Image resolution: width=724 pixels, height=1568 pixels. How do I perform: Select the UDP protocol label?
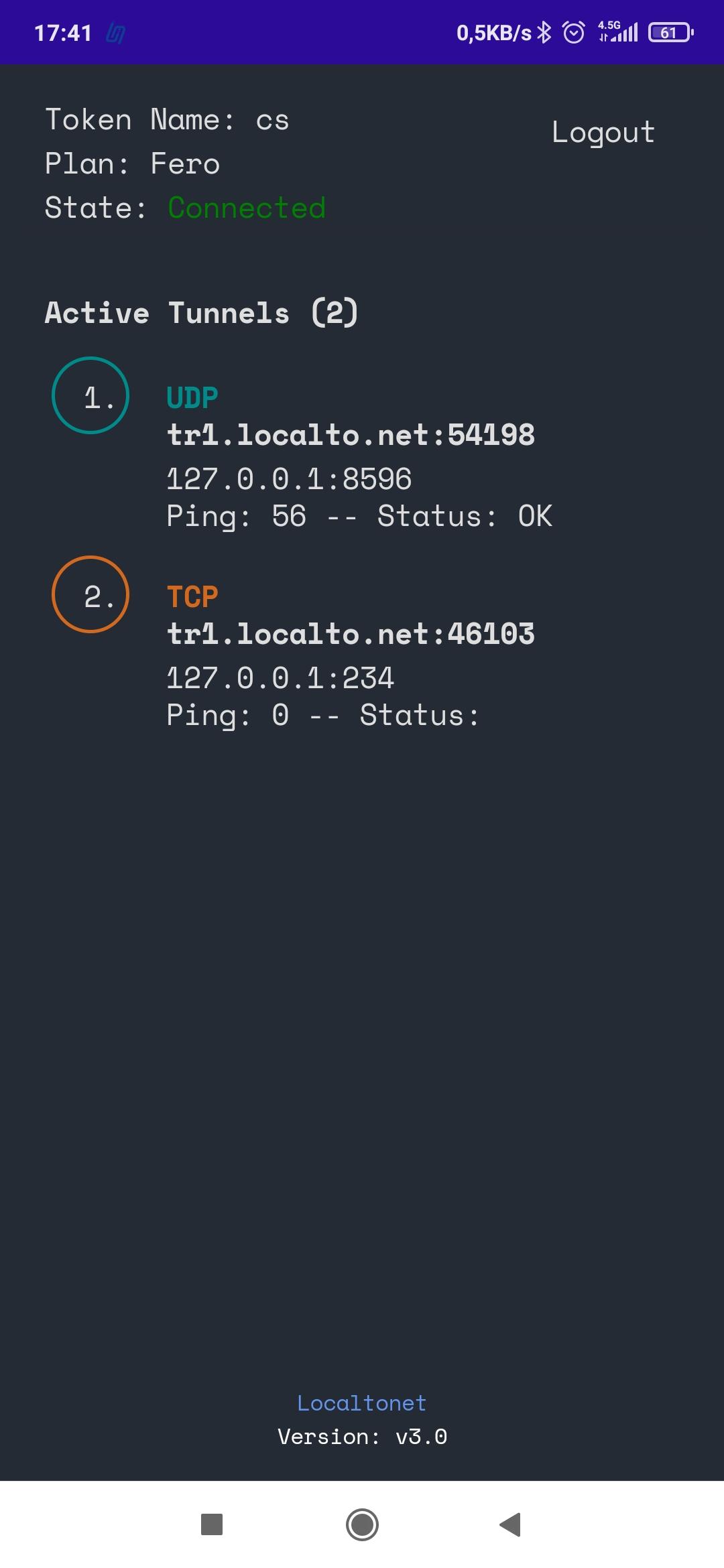pos(192,398)
